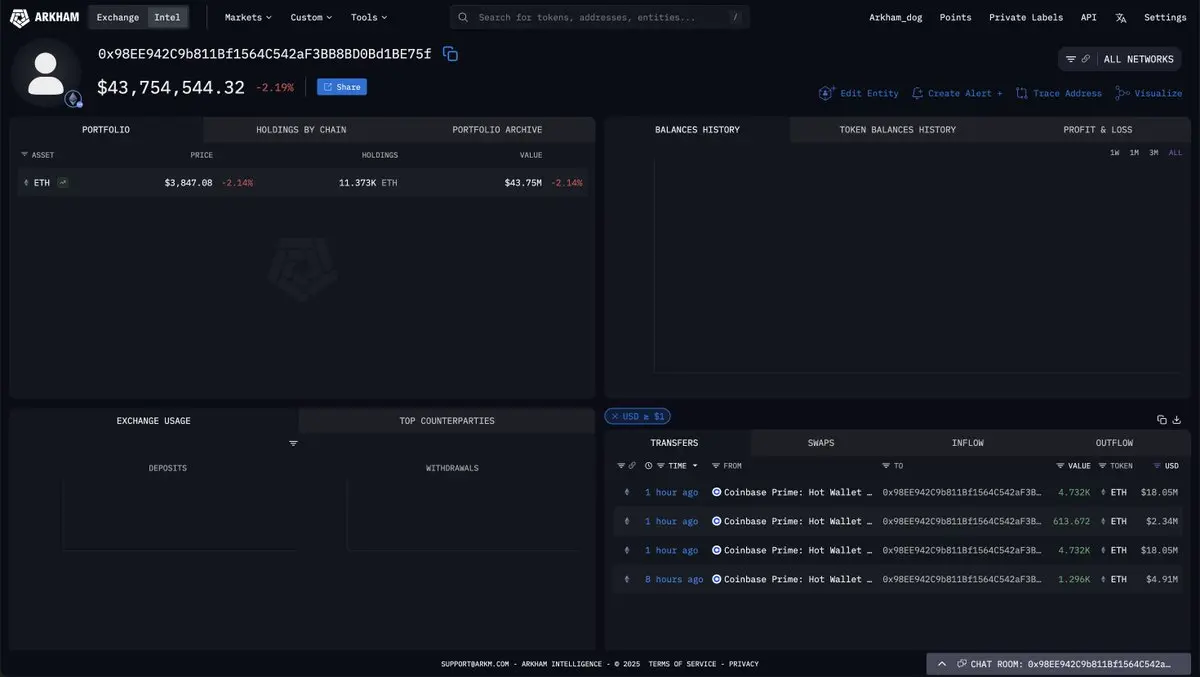1200x677 pixels.
Task: Click the chat room expand arrow icon
Action: click(x=942, y=664)
